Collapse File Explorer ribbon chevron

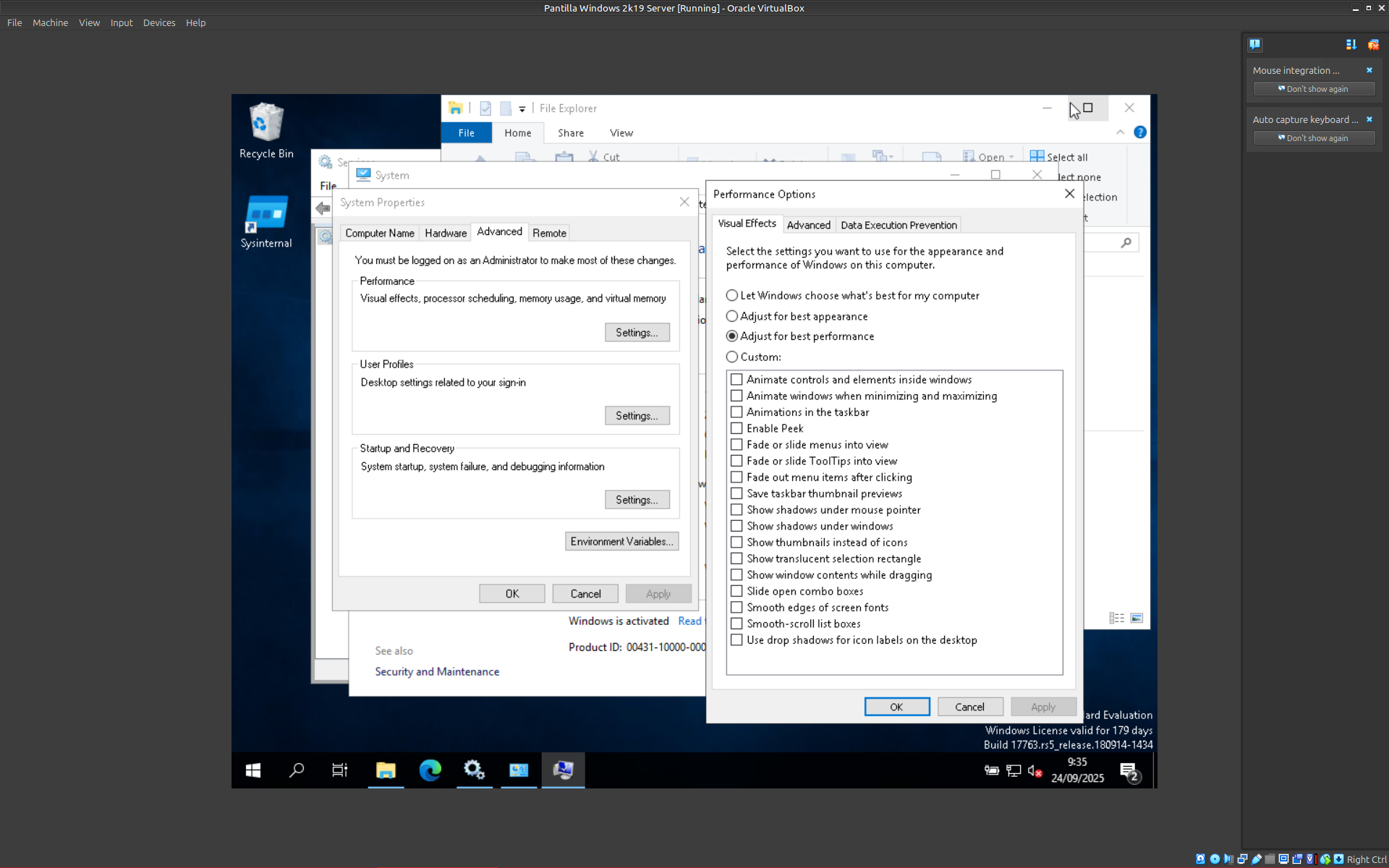pos(1120,132)
